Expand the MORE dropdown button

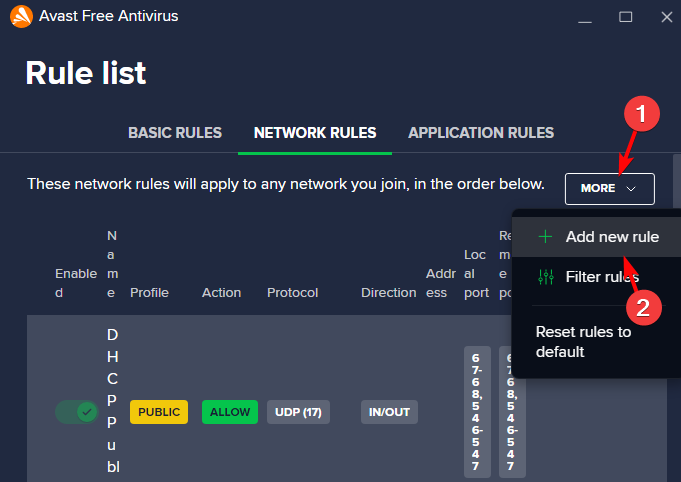[609, 188]
